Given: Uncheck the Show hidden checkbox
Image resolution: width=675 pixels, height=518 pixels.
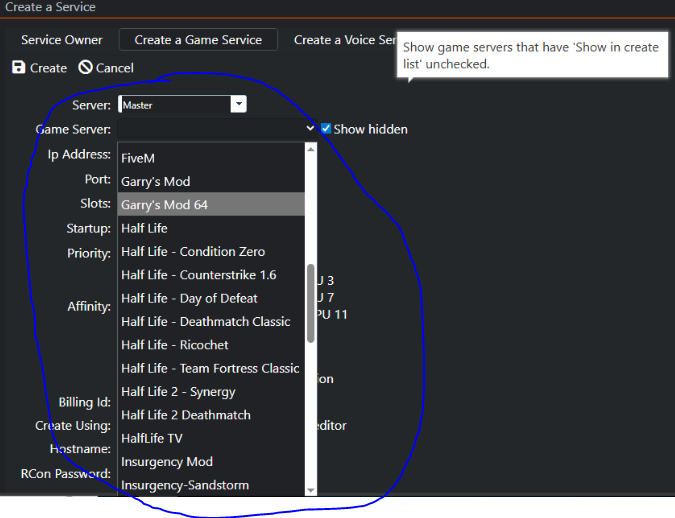Looking at the screenshot, I should [x=326, y=129].
